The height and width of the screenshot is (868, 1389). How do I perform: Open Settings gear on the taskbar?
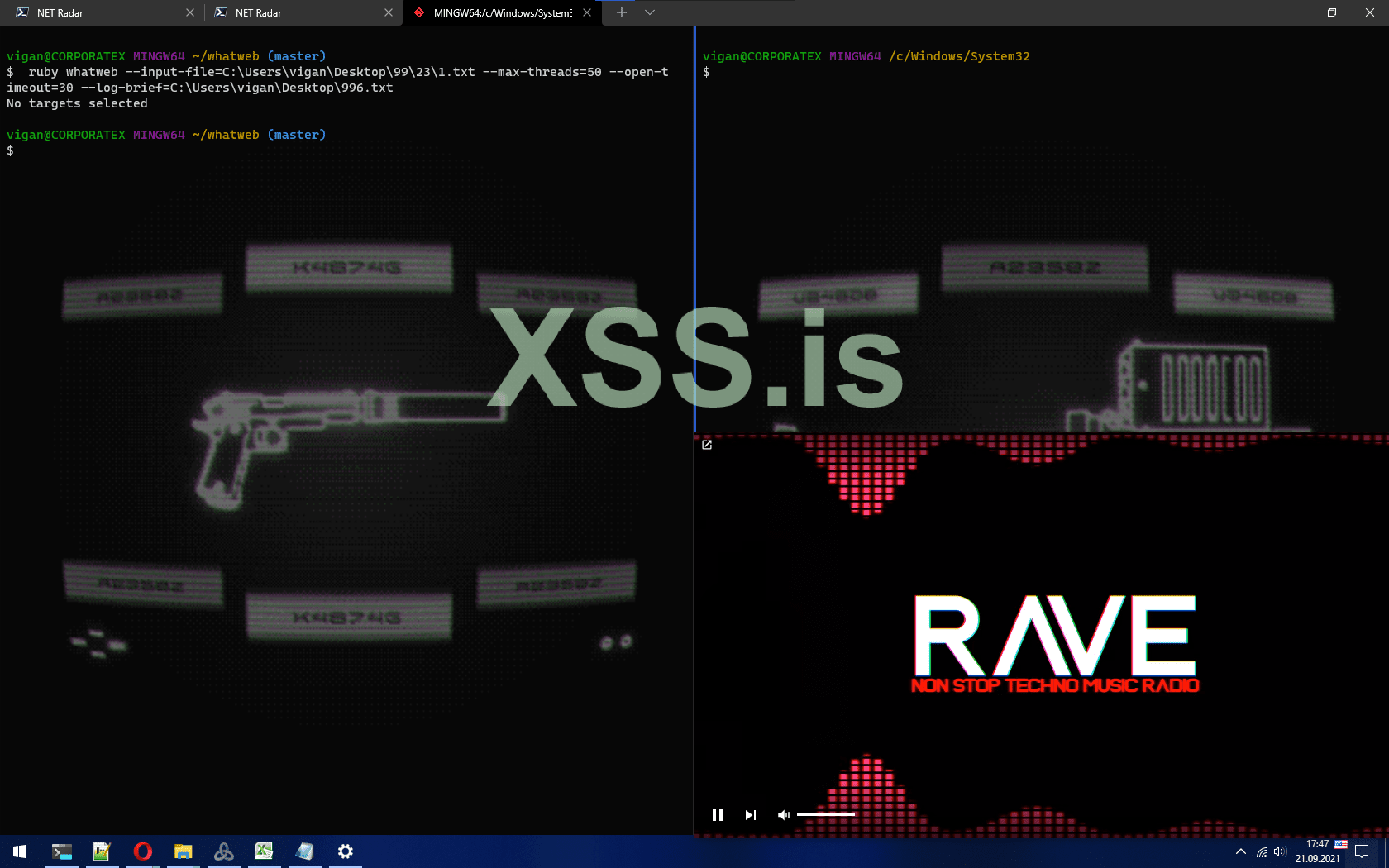(346, 851)
